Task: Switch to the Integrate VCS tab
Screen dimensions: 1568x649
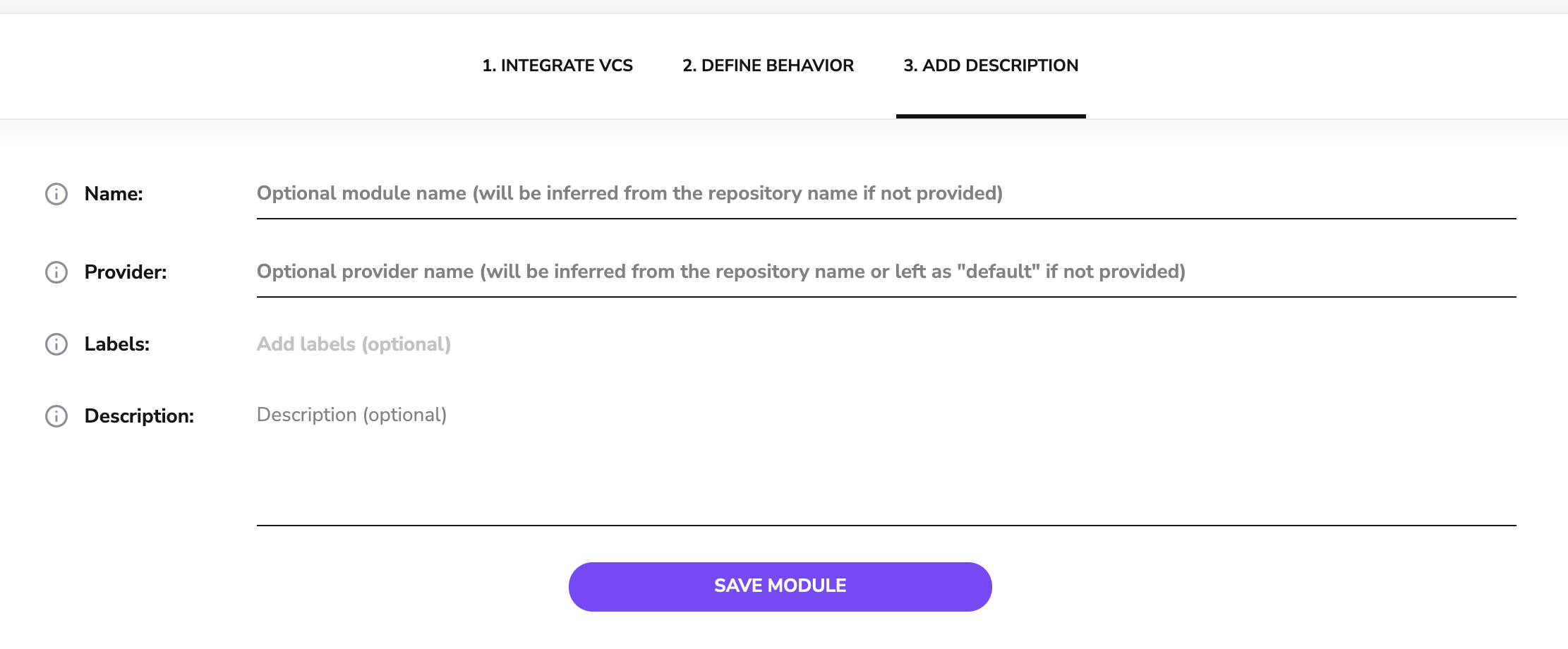Action: (557, 66)
